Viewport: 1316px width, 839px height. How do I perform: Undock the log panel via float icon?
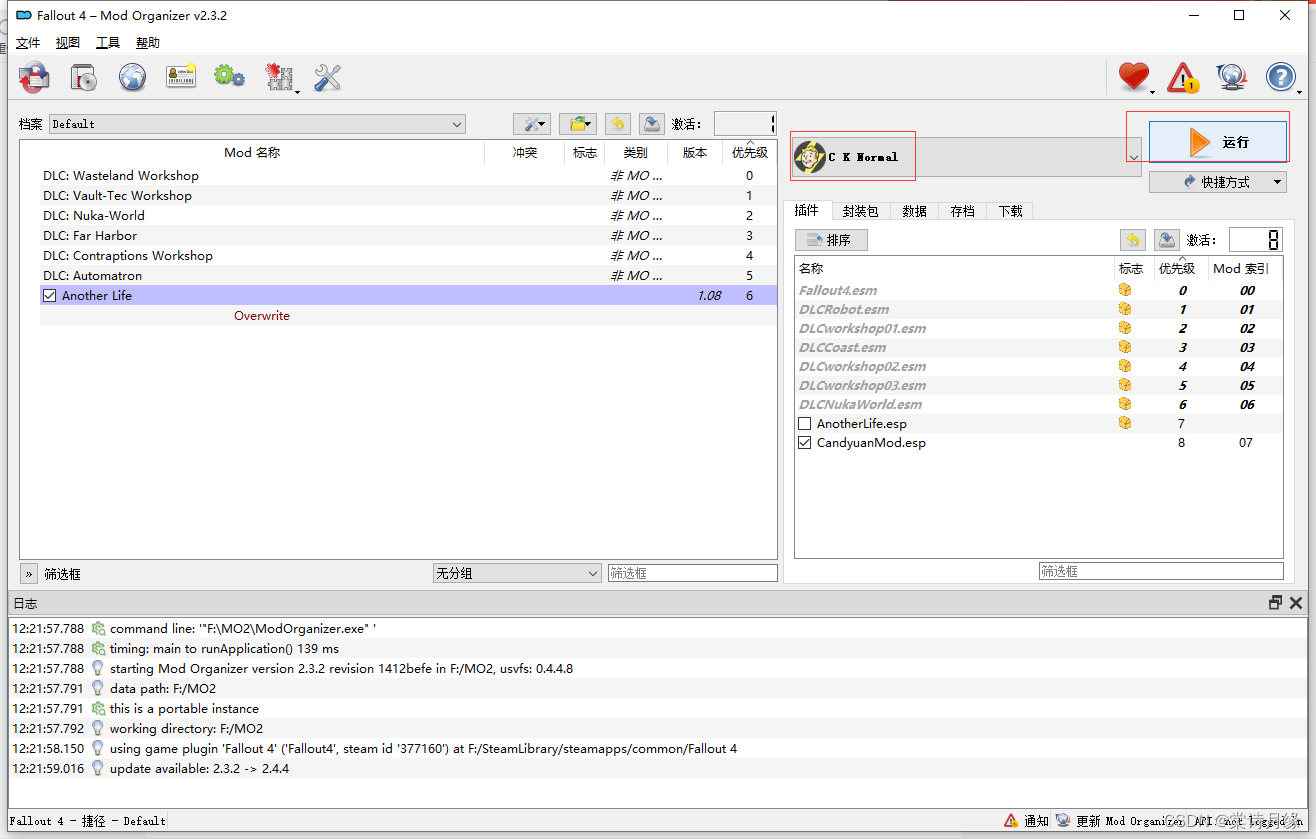click(1275, 603)
